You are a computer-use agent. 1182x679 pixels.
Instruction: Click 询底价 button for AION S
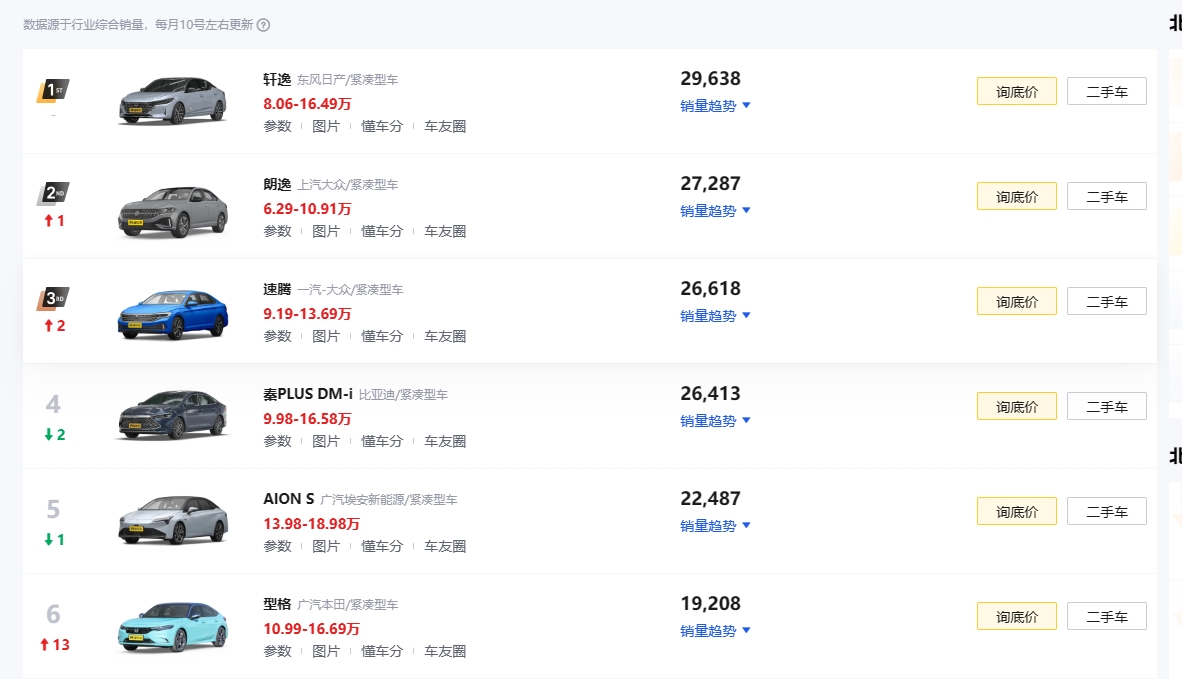(x=1016, y=512)
